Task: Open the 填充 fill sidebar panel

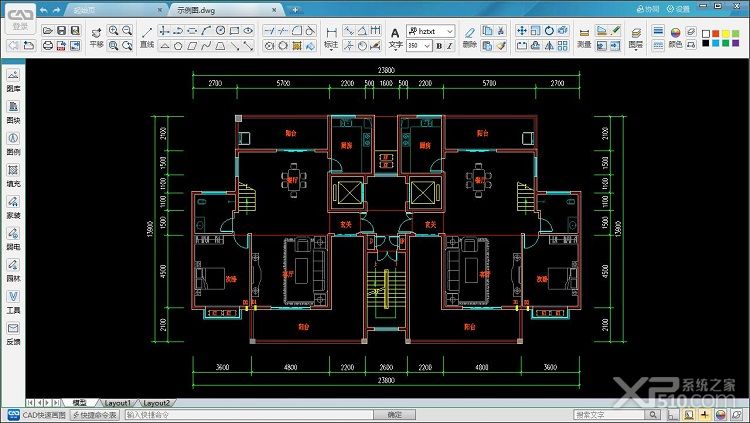Action: tap(13, 176)
